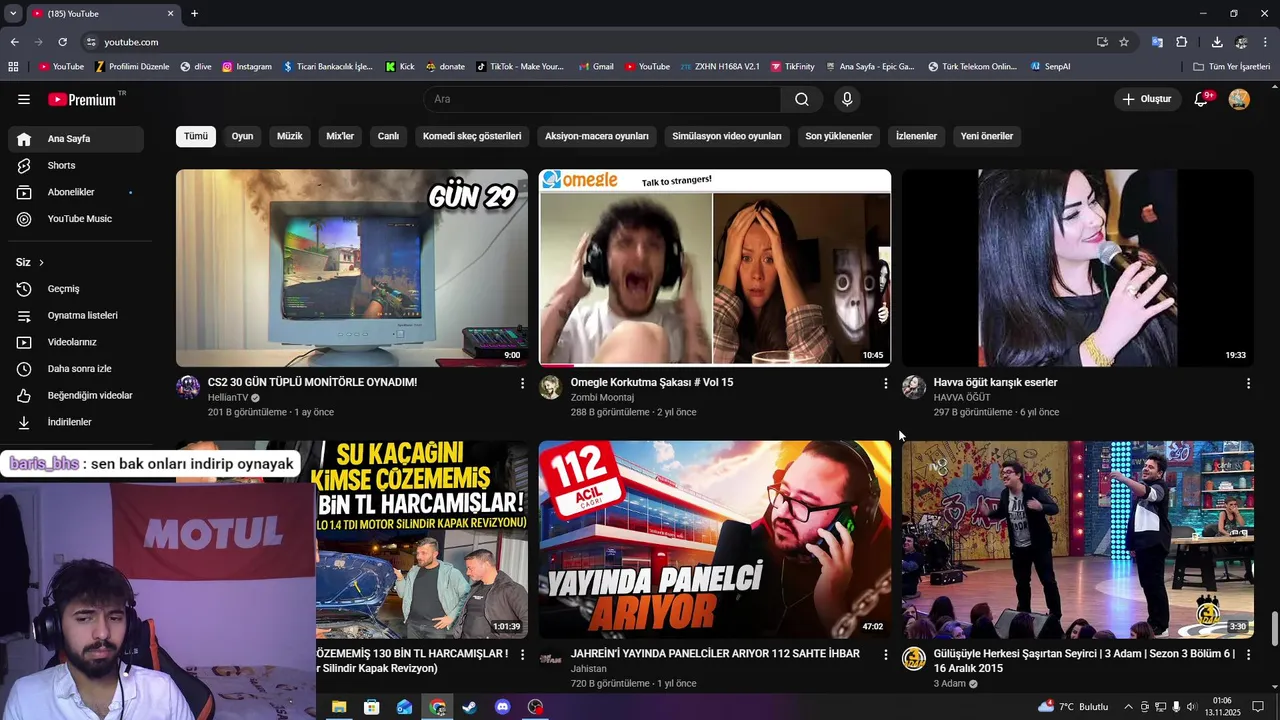Expand the Siz section in sidebar

pyautogui.click(x=30, y=262)
